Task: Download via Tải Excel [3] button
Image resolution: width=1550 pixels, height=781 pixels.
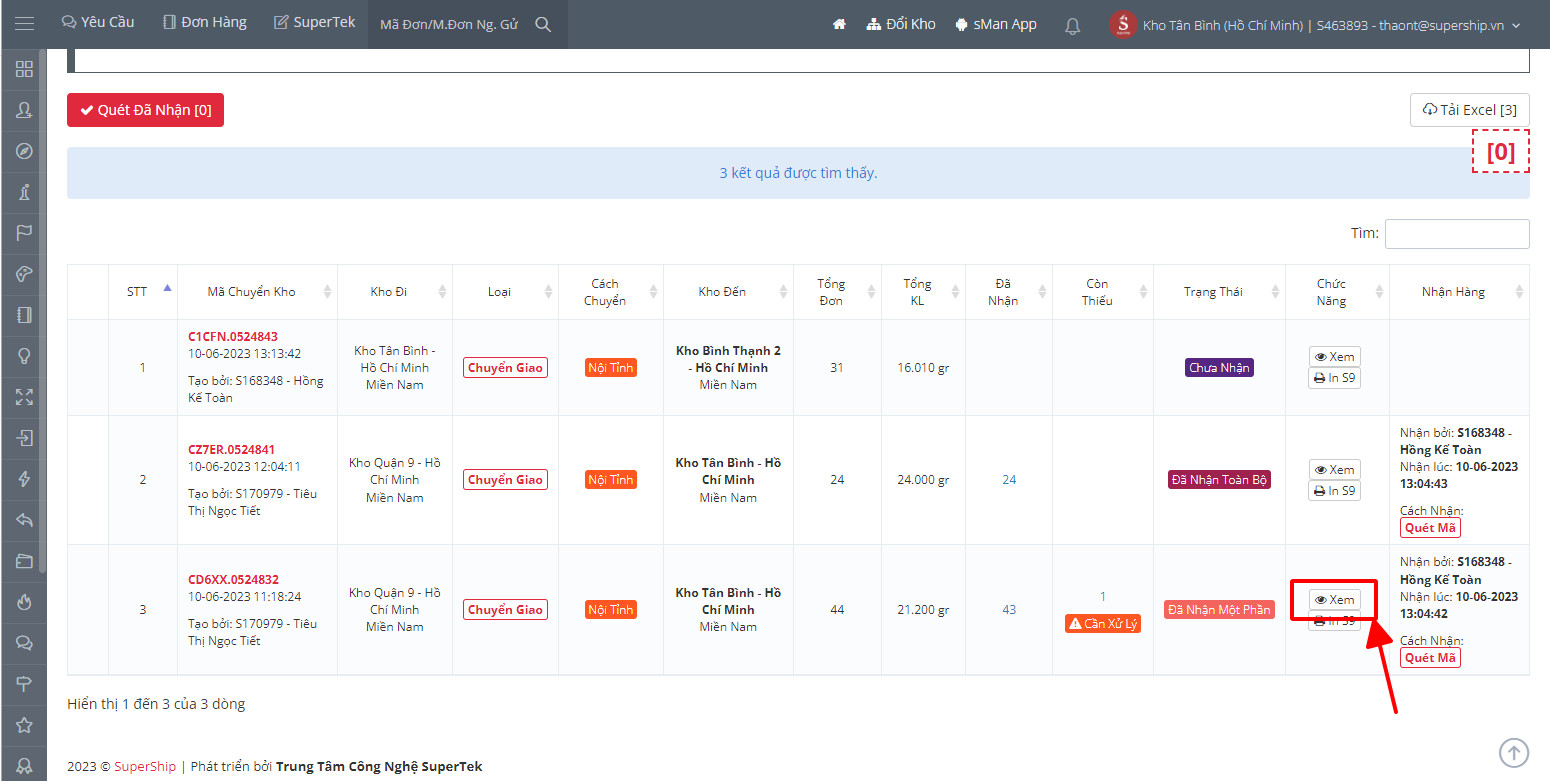Action: (1469, 110)
